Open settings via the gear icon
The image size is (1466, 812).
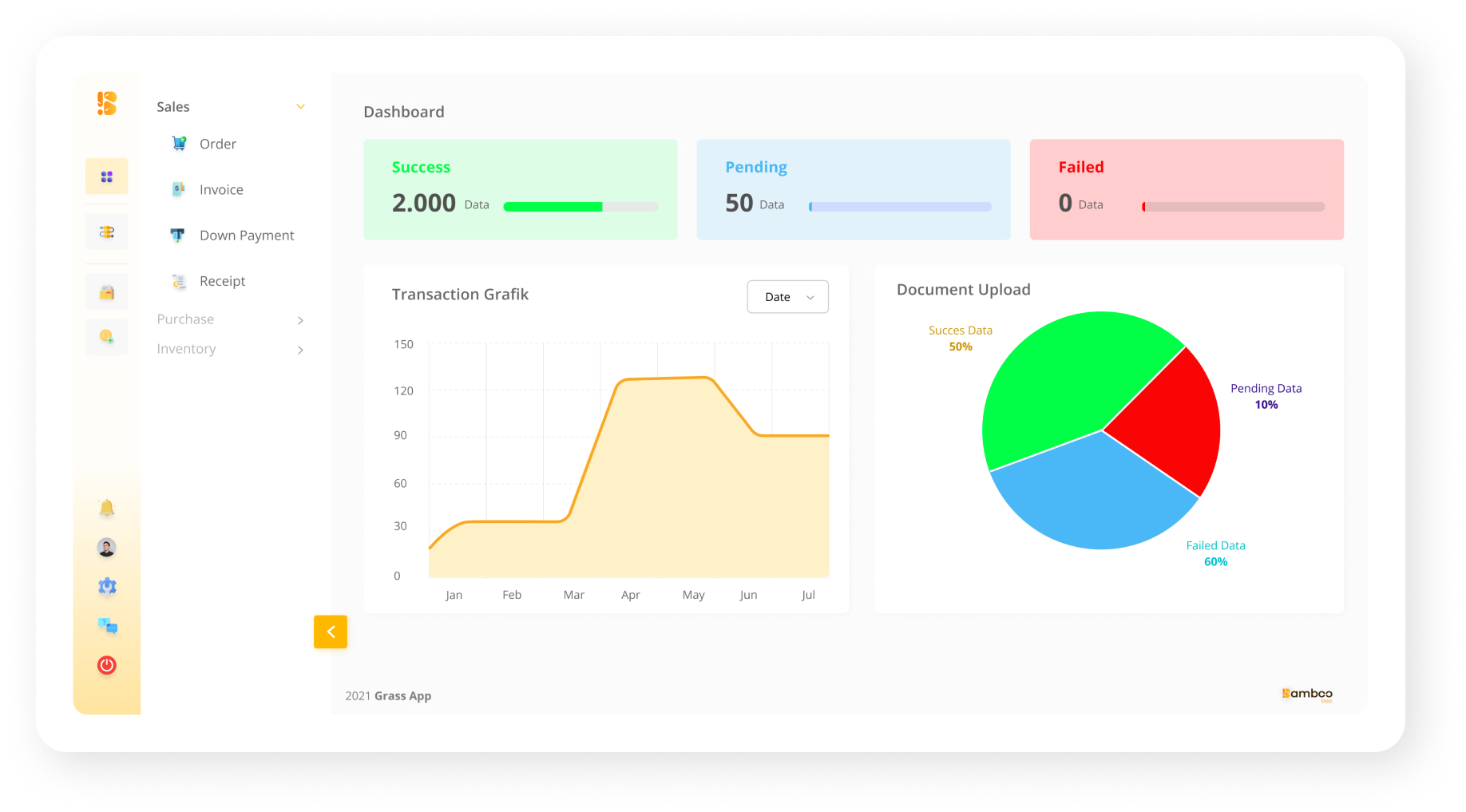[x=106, y=587]
